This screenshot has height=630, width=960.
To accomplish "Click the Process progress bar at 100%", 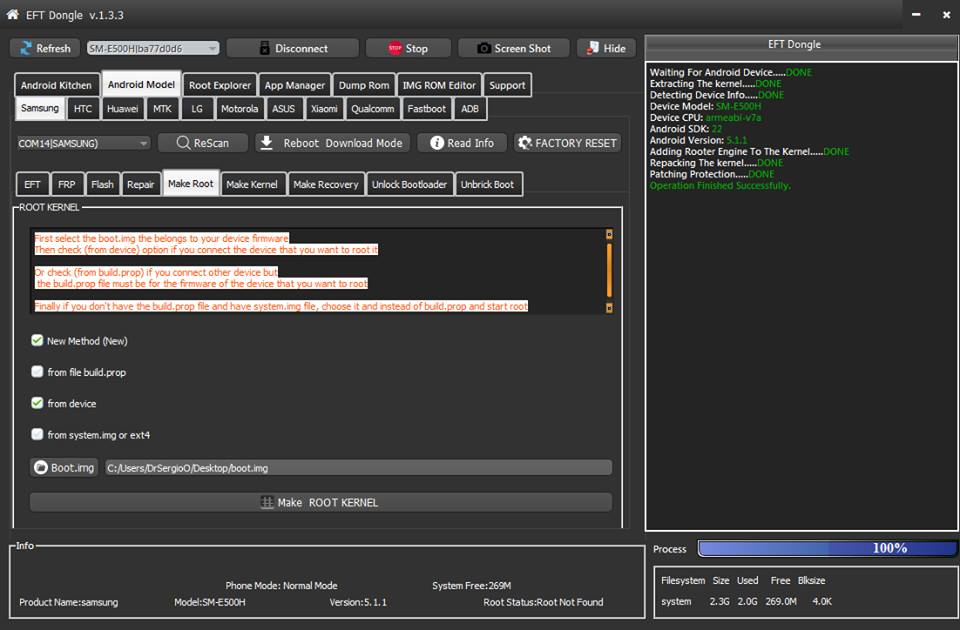I will tap(828, 548).
